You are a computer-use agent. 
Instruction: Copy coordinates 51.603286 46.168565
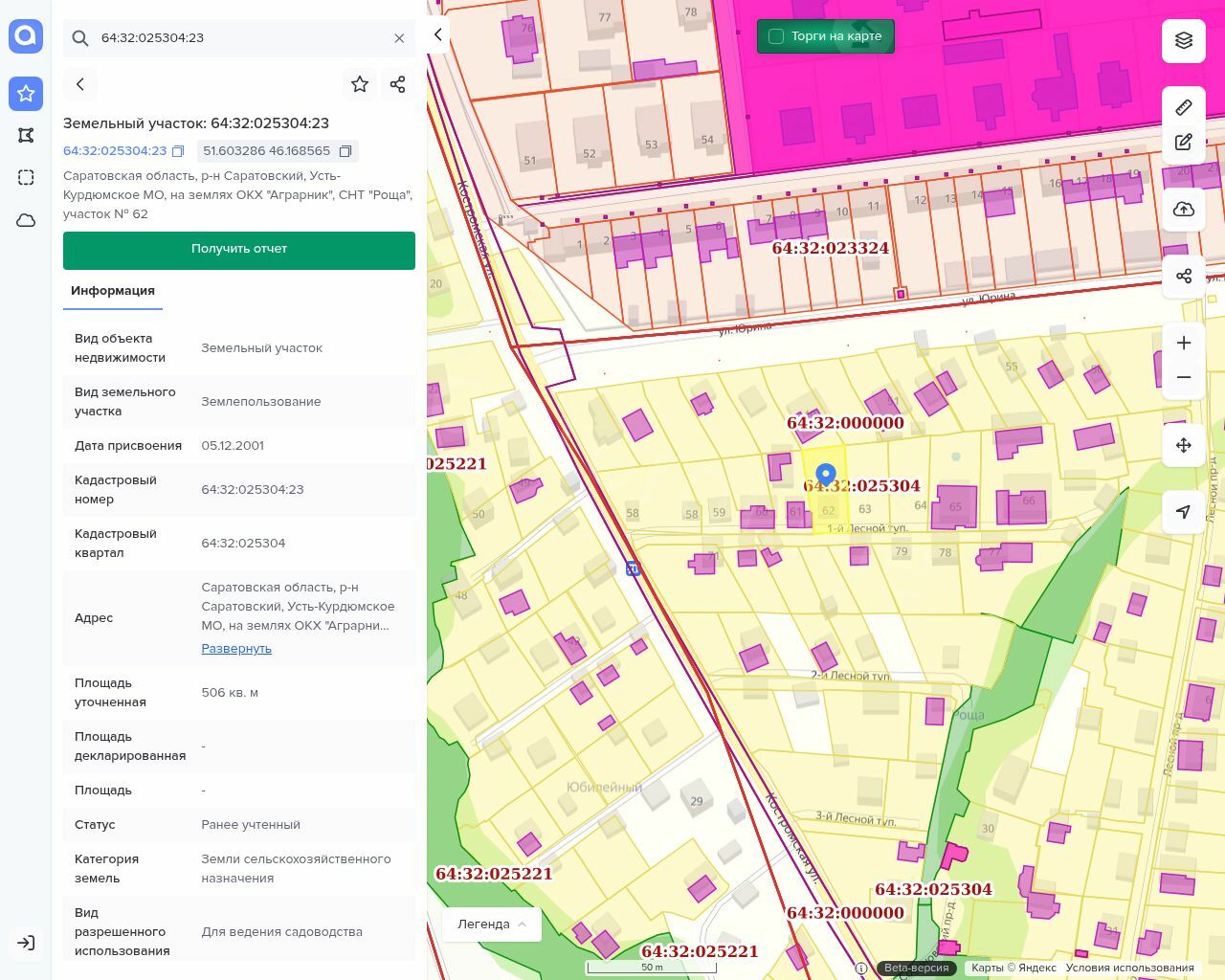(345, 151)
